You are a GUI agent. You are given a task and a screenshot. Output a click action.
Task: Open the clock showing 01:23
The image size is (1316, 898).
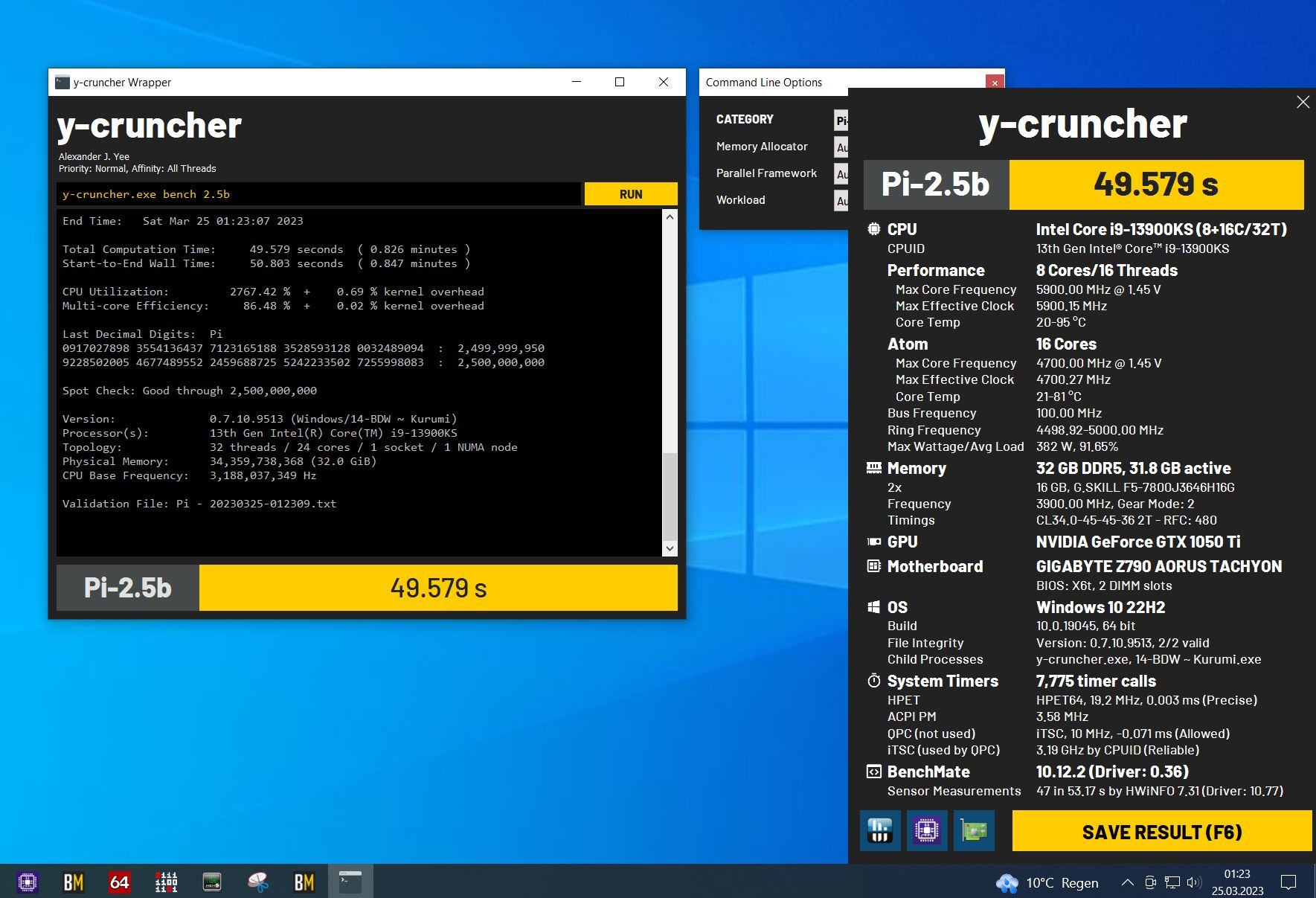click(1237, 882)
